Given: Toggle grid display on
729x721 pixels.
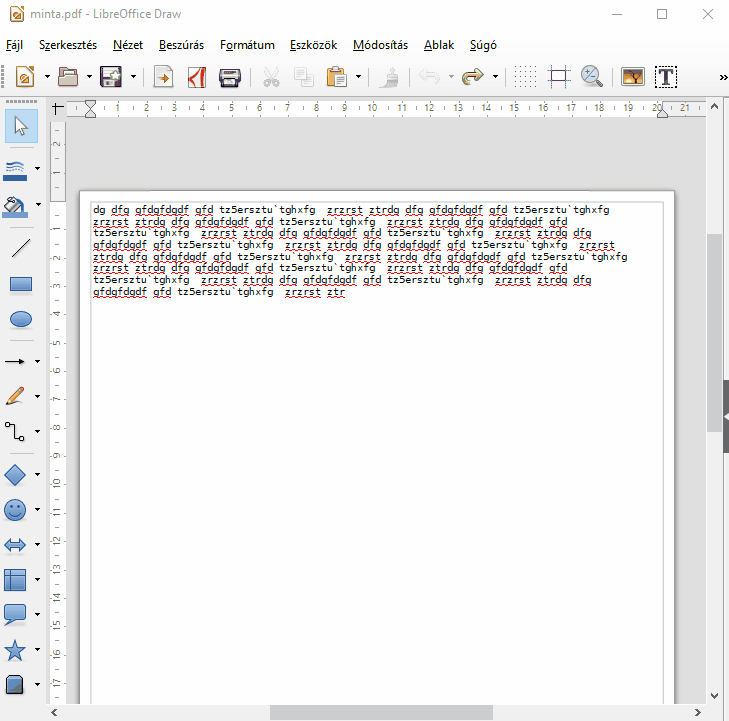Looking at the screenshot, I should tap(526, 77).
